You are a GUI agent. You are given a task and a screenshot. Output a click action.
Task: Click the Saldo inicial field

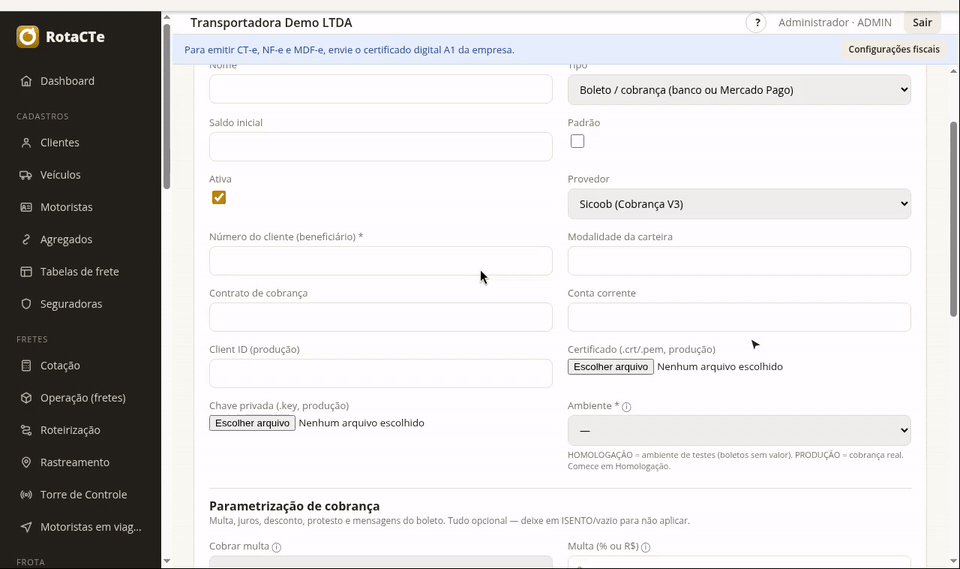click(x=381, y=147)
